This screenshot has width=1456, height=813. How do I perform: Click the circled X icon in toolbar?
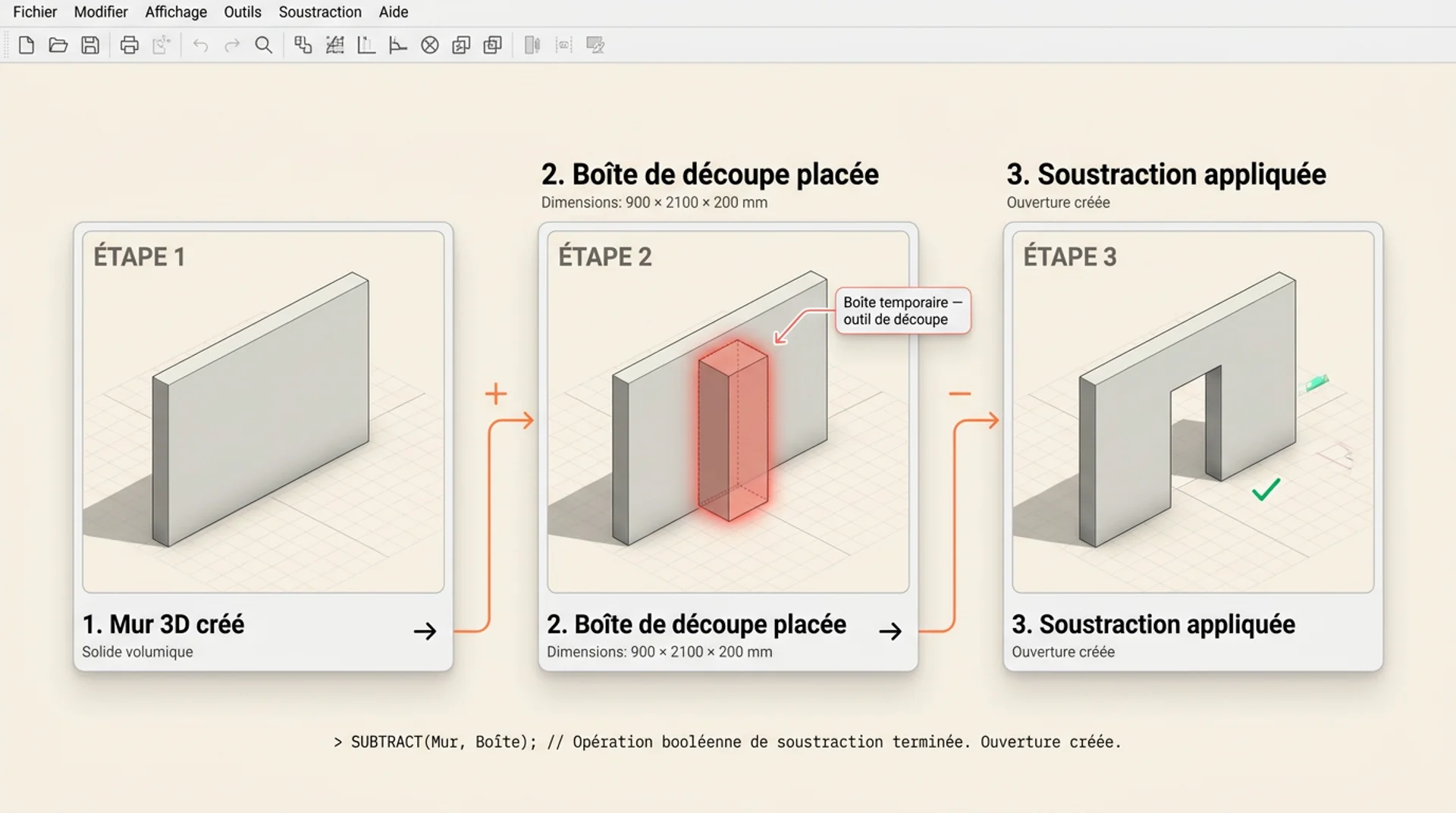tap(430, 46)
